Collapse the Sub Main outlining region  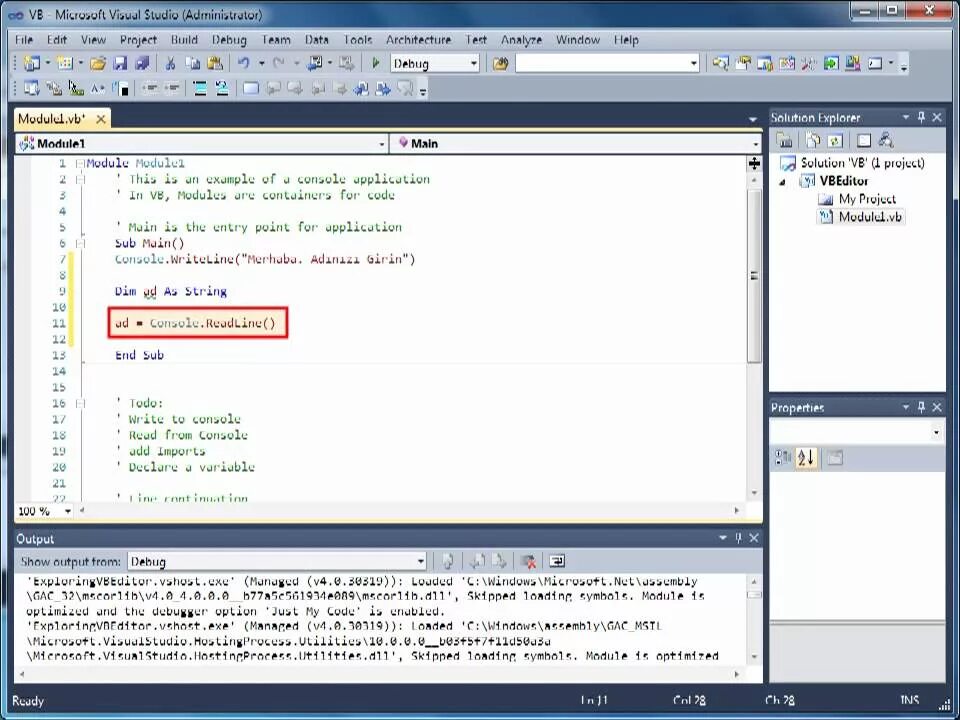[80, 243]
